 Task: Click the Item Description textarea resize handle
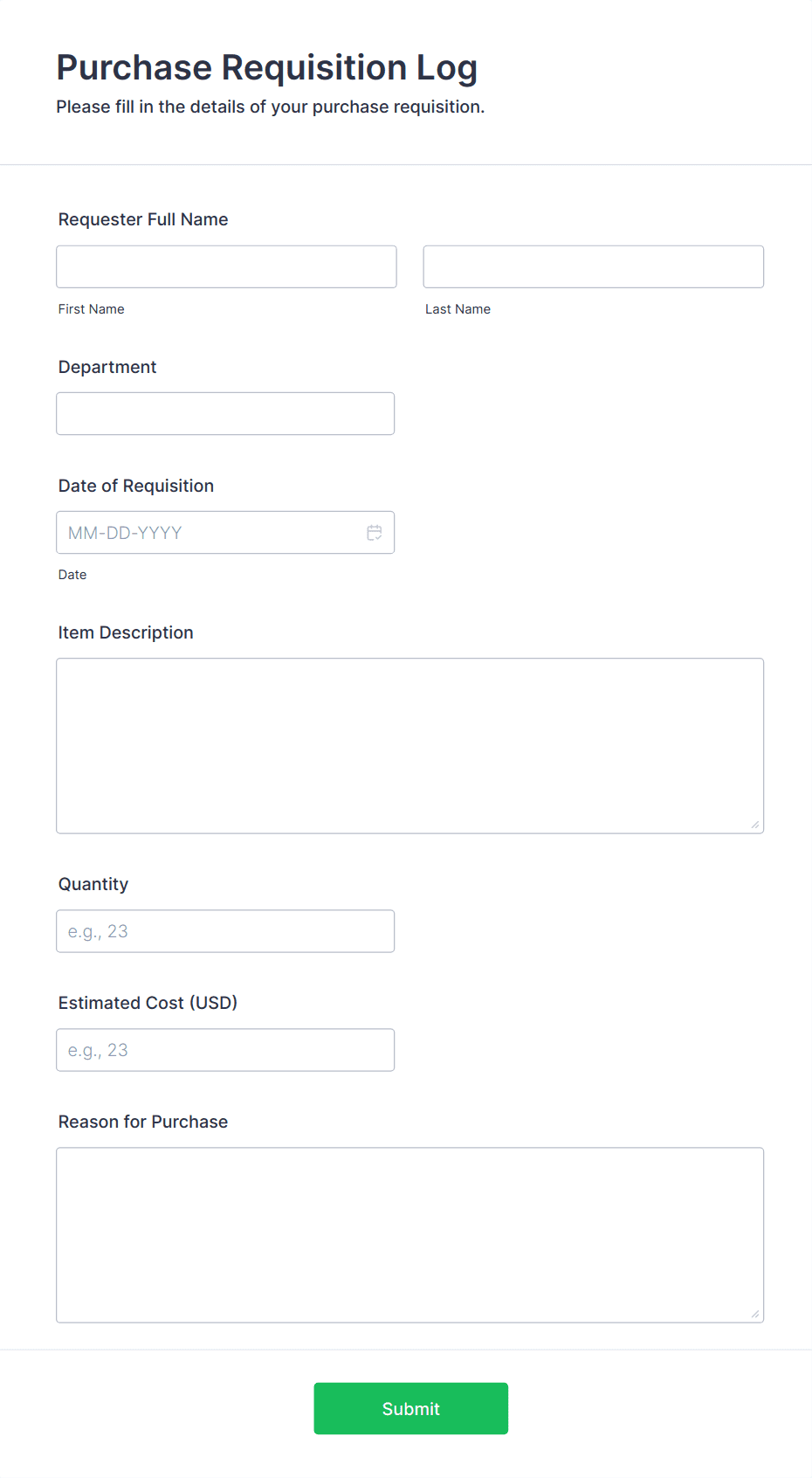pos(754,824)
